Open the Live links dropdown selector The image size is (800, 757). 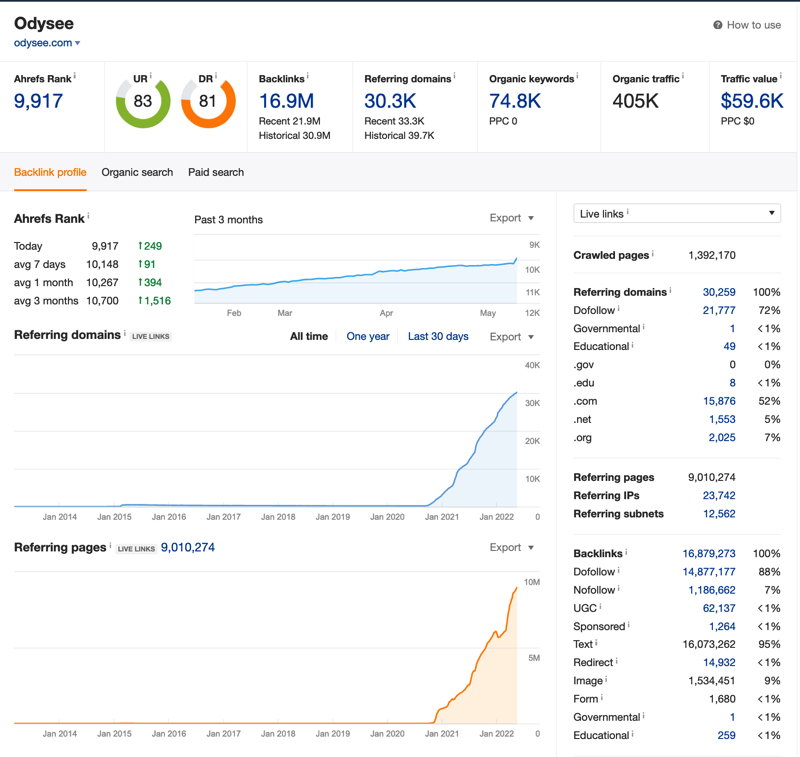tap(677, 213)
